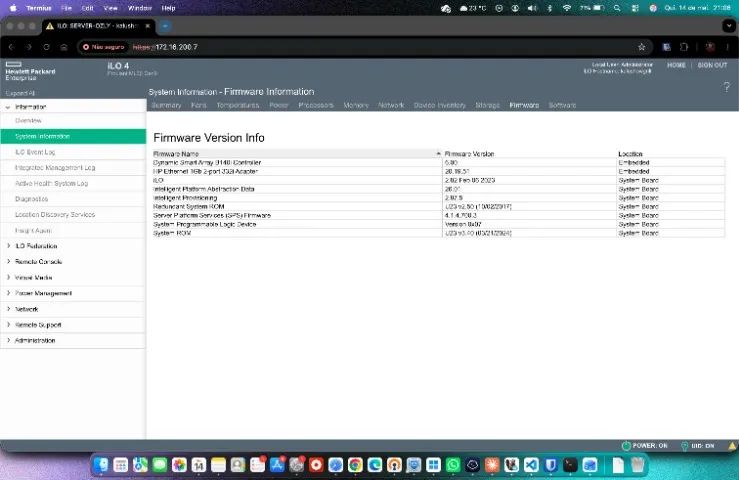Expand the iLO Federation section

point(8,246)
